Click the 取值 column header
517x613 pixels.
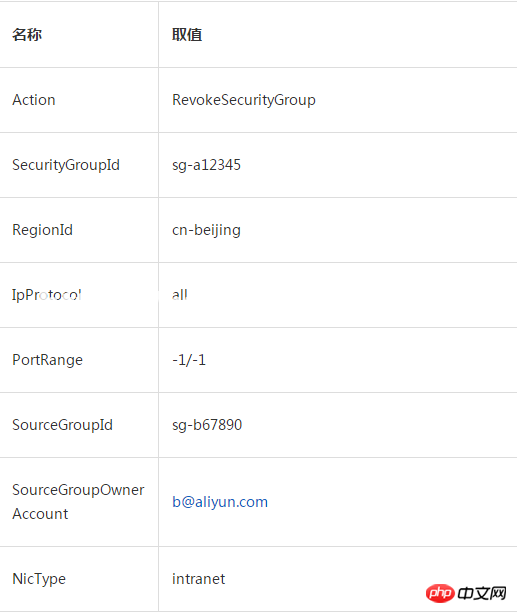[x=187, y=34]
